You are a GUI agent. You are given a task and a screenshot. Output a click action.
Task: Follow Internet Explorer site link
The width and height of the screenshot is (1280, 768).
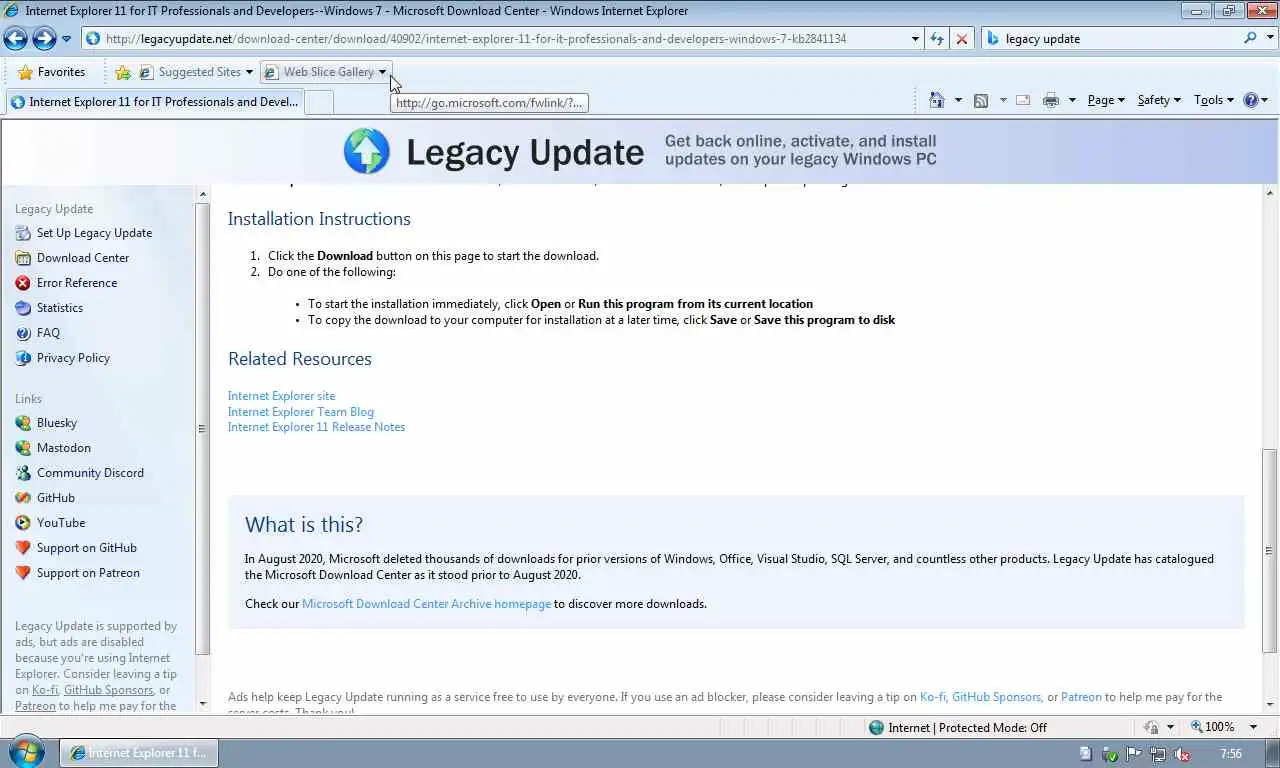(281, 396)
